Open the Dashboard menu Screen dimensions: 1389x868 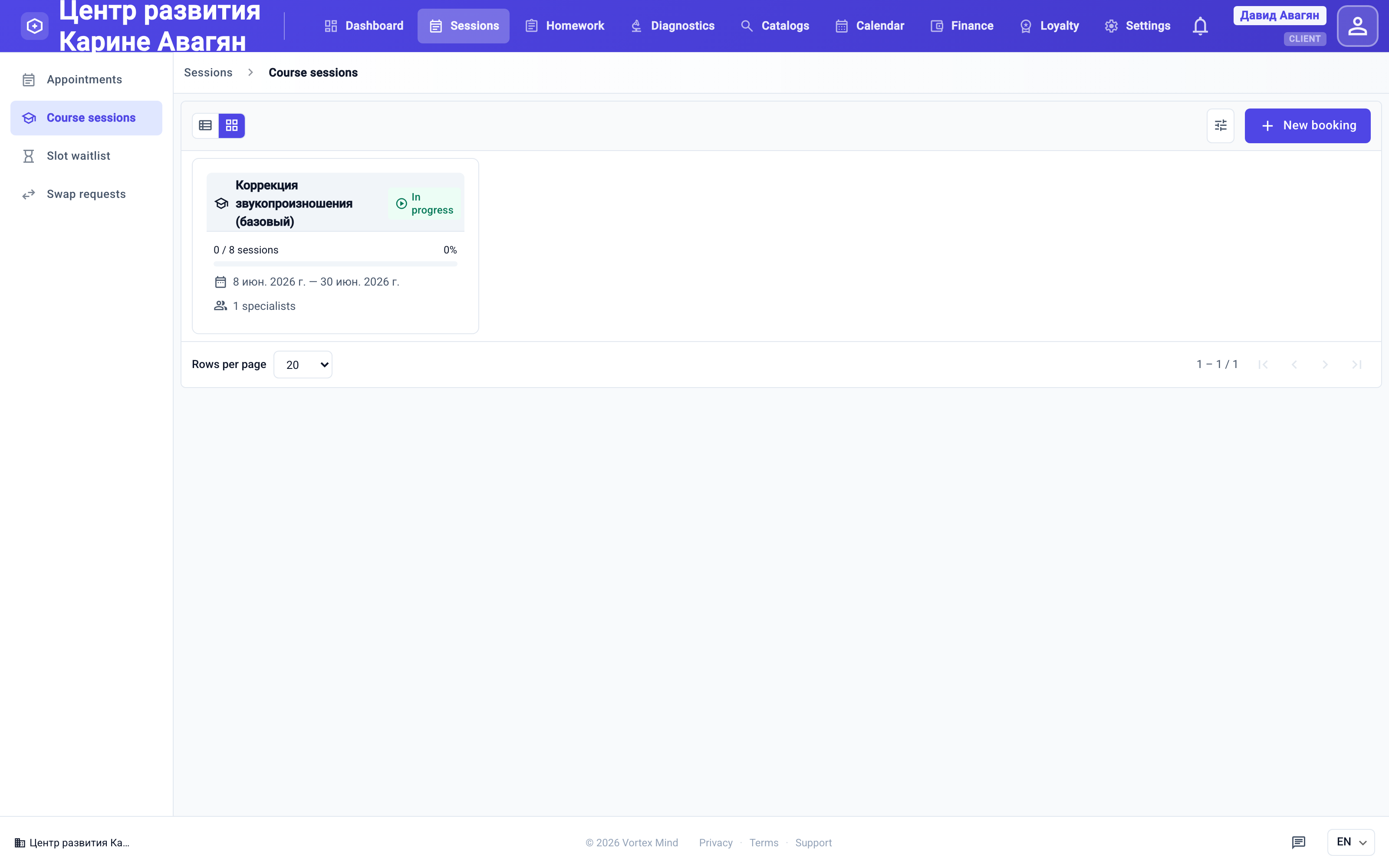(364, 26)
